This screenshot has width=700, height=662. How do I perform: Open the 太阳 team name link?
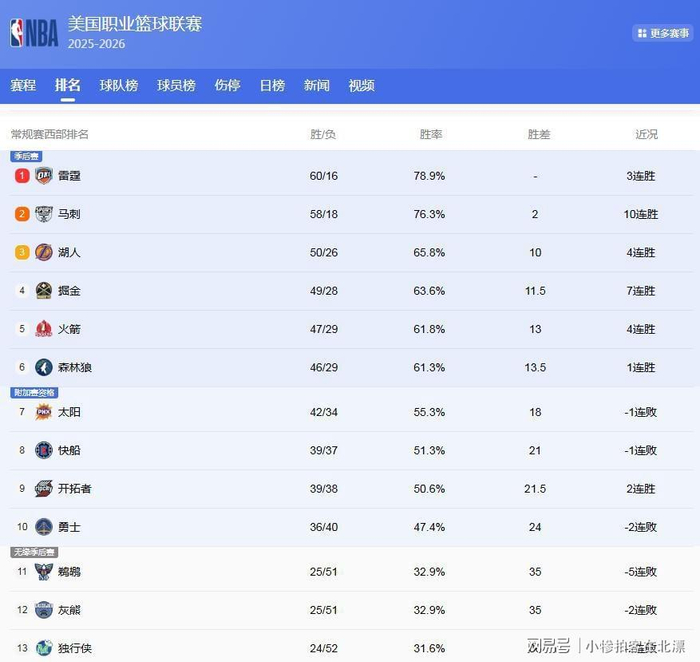[69, 412]
